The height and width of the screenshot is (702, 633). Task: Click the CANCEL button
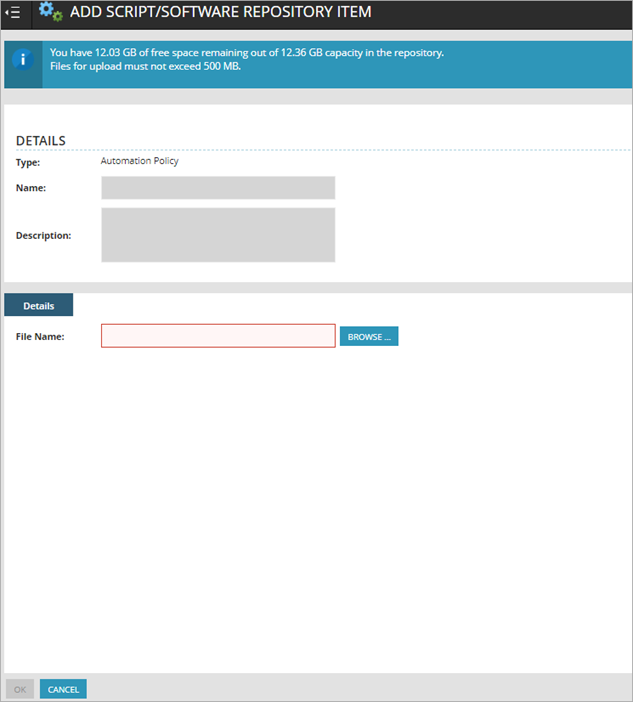tap(63, 689)
